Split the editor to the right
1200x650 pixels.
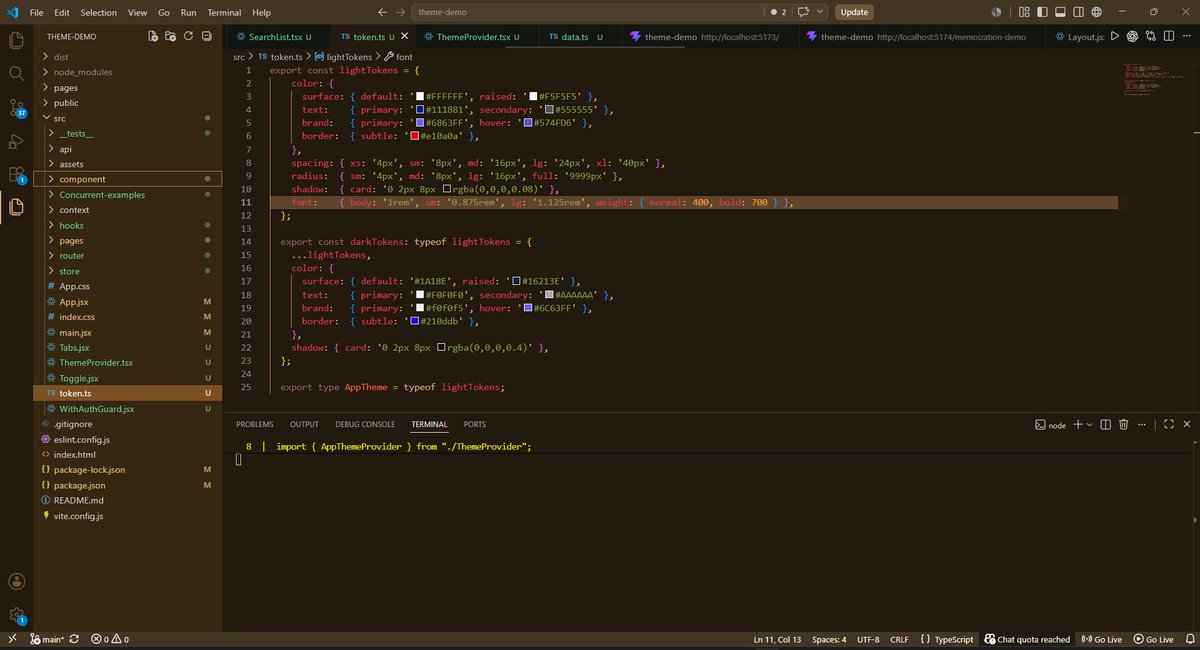1167,36
